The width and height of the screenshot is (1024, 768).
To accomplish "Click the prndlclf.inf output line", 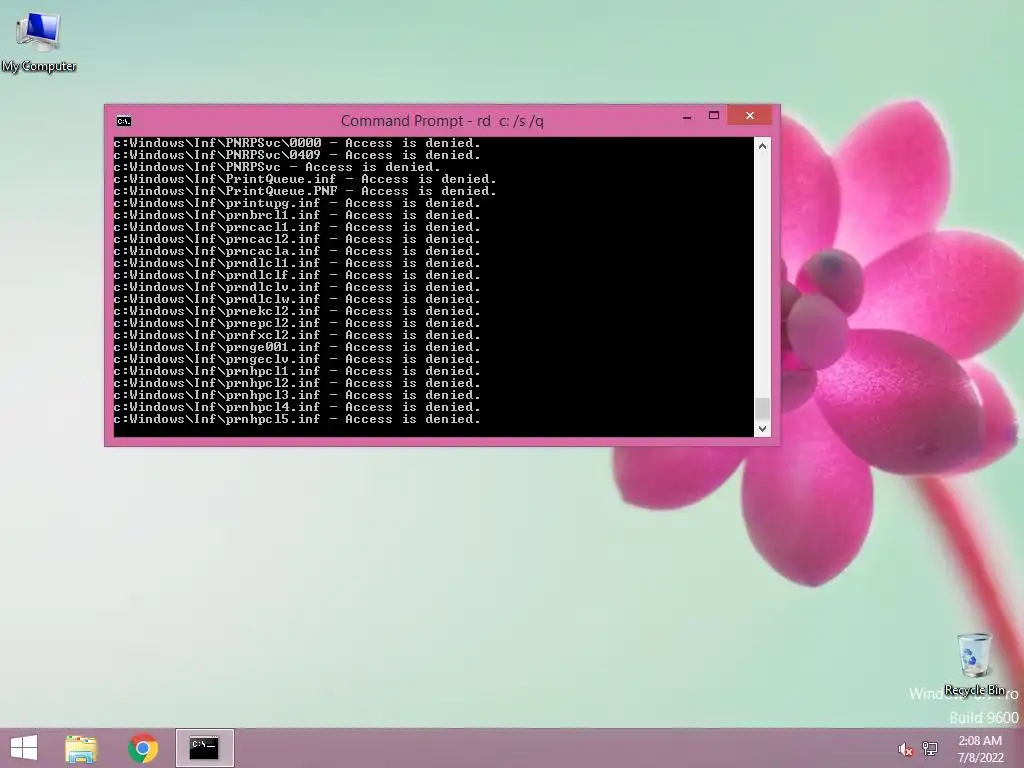I will pos(297,275).
